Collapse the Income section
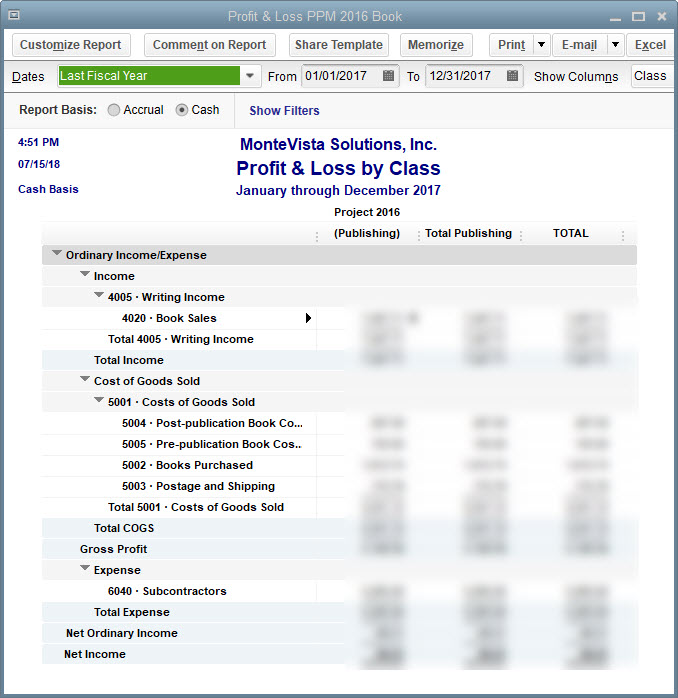The width and height of the screenshot is (678, 698). coord(85,274)
